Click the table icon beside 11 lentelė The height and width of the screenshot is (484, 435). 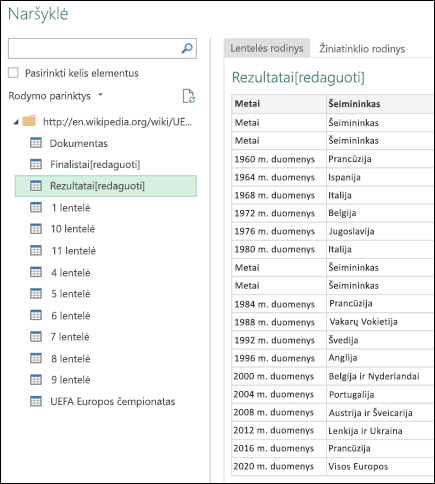36,251
